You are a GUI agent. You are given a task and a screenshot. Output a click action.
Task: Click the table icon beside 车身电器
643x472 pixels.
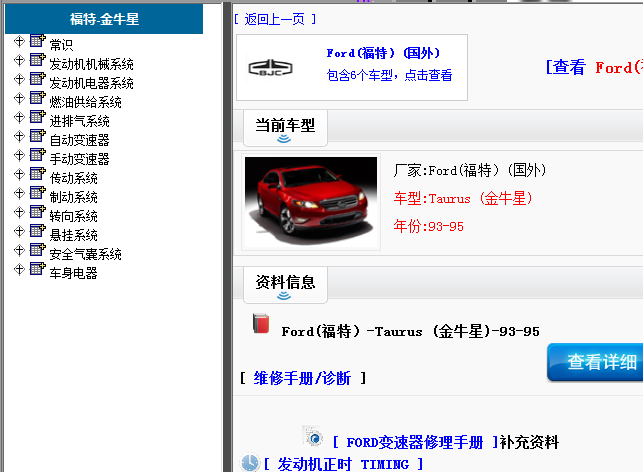coord(38,269)
